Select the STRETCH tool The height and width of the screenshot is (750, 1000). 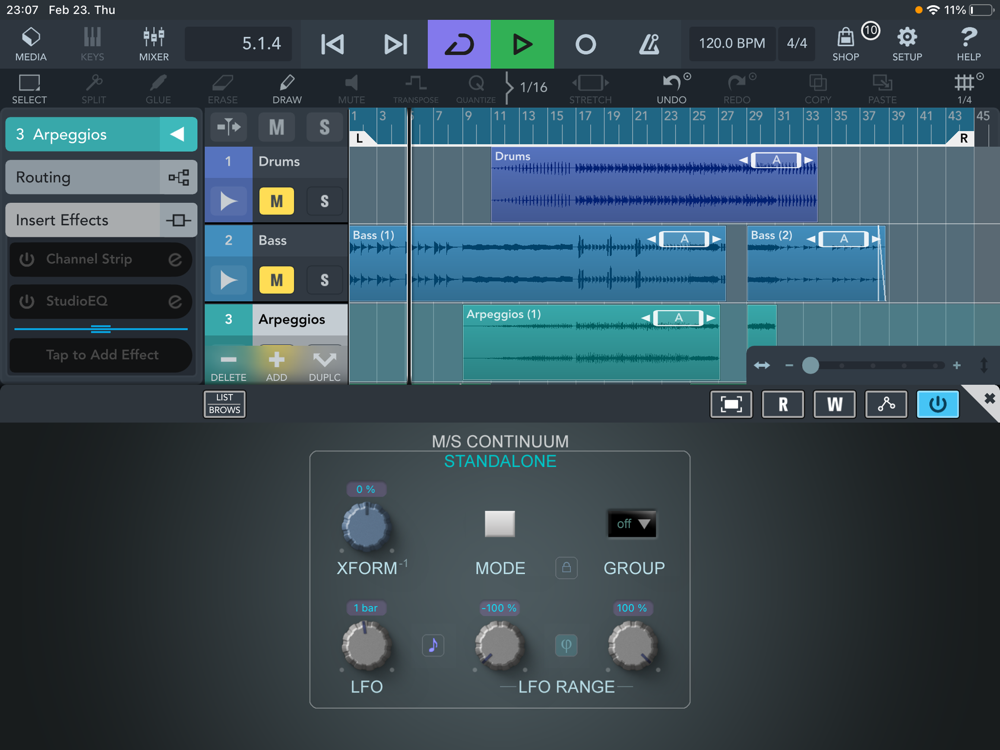(x=591, y=89)
